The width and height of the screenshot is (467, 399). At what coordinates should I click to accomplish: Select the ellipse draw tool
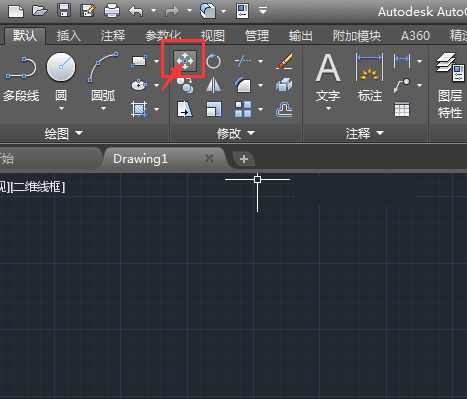[139, 85]
